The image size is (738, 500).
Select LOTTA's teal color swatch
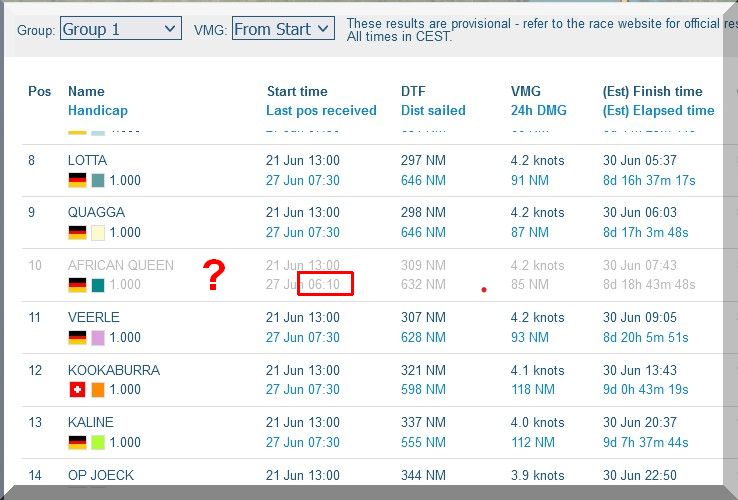coord(98,181)
